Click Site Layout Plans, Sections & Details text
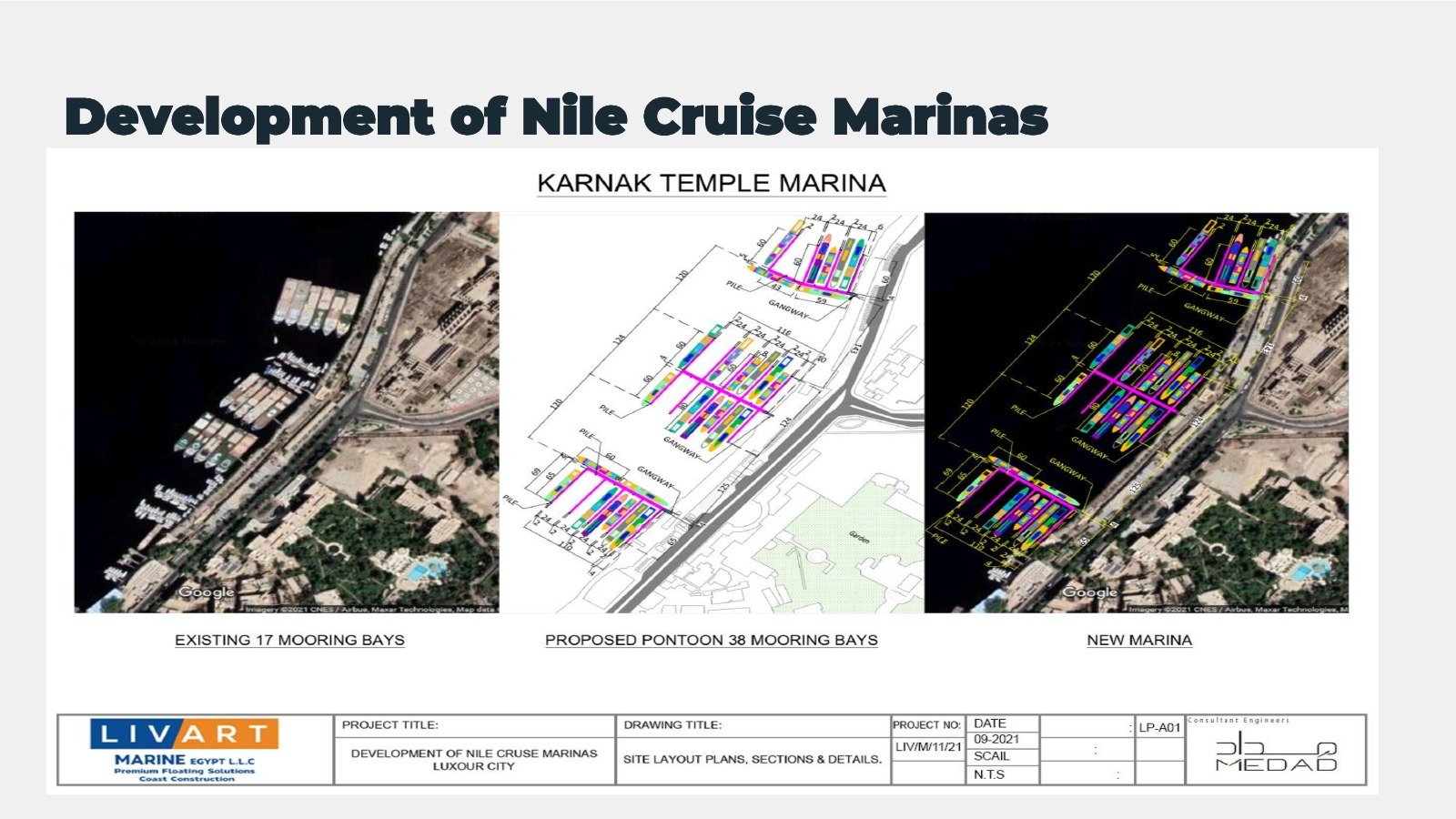The image size is (1456, 819). click(x=753, y=759)
